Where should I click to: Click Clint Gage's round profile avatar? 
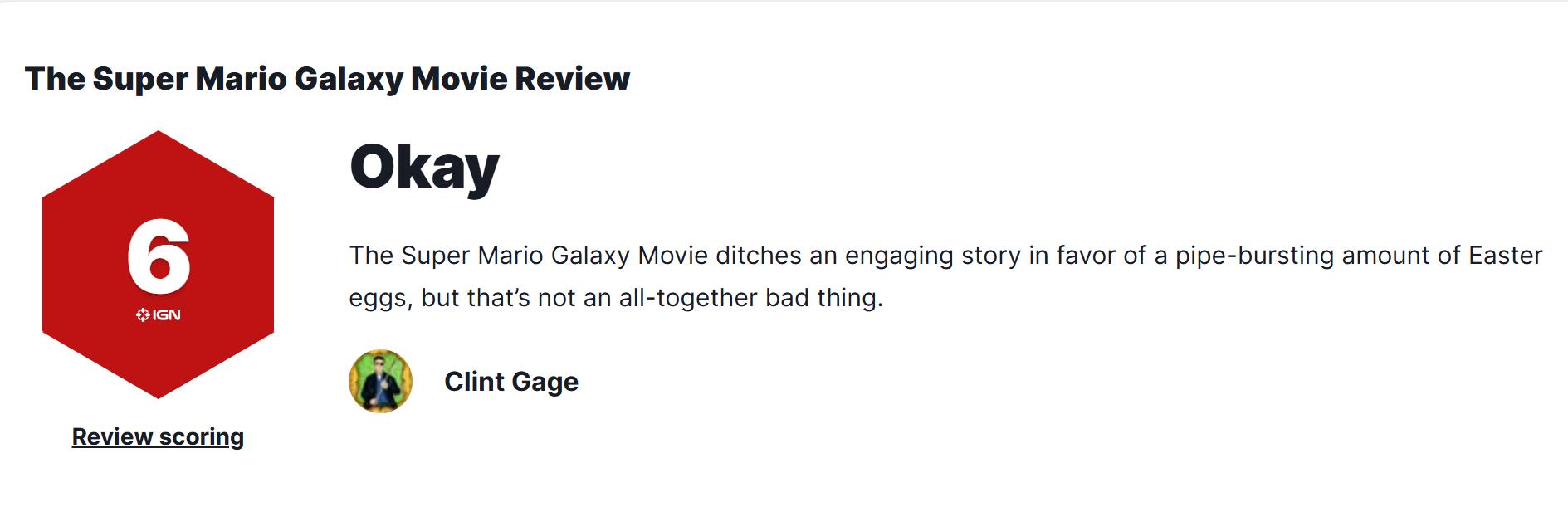tap(380, 382)
